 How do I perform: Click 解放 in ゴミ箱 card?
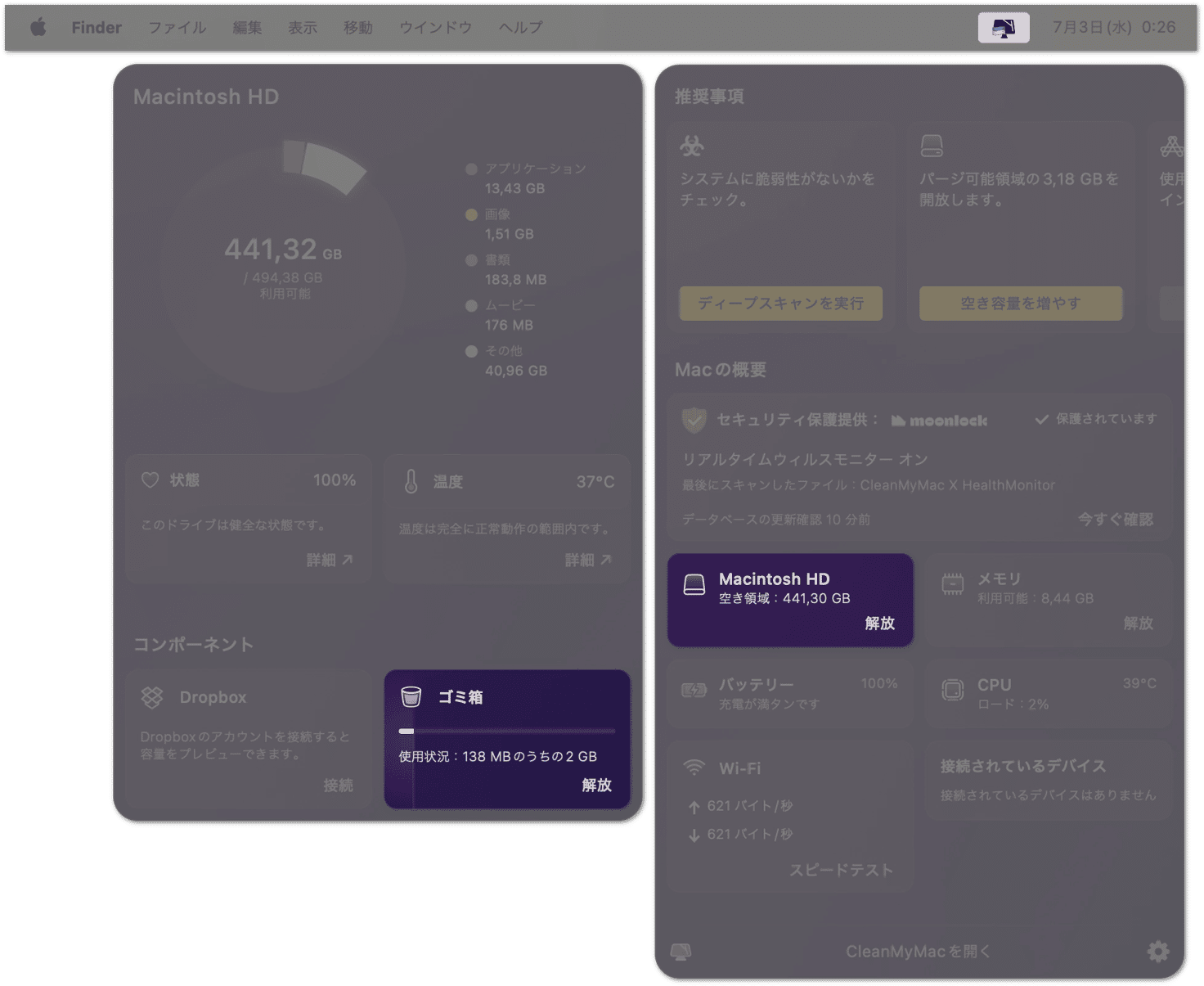point(596,786)
